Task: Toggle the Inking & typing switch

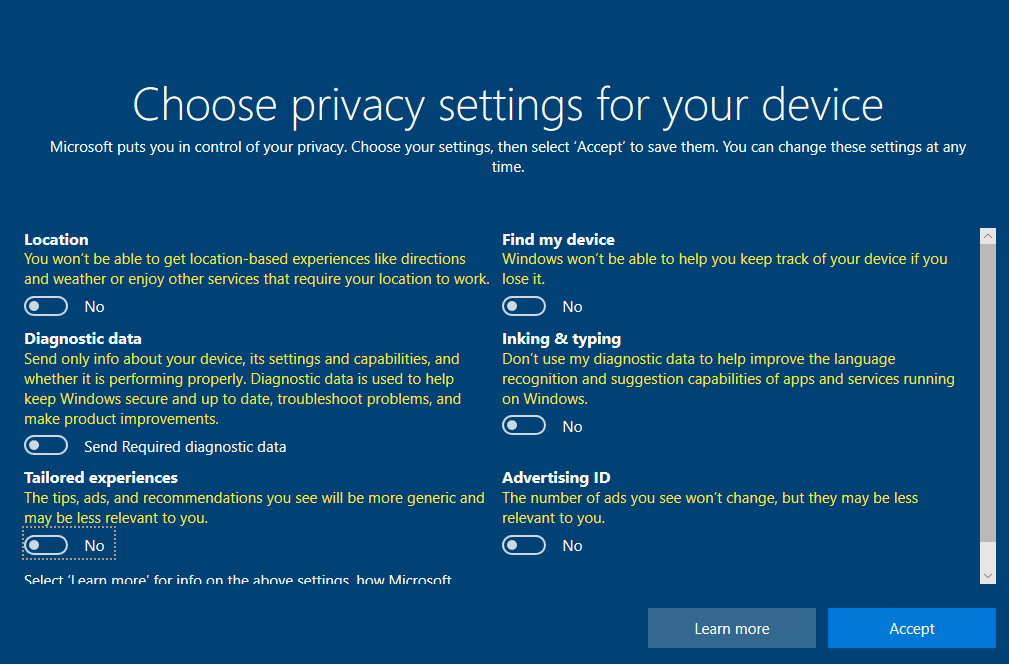Action: tap(524, 425)
